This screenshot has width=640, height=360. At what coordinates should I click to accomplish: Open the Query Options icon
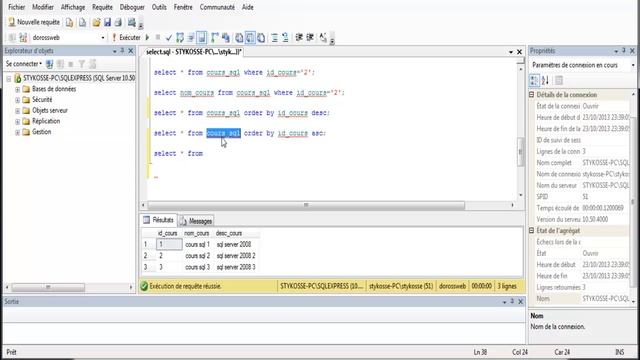[191, 38]
